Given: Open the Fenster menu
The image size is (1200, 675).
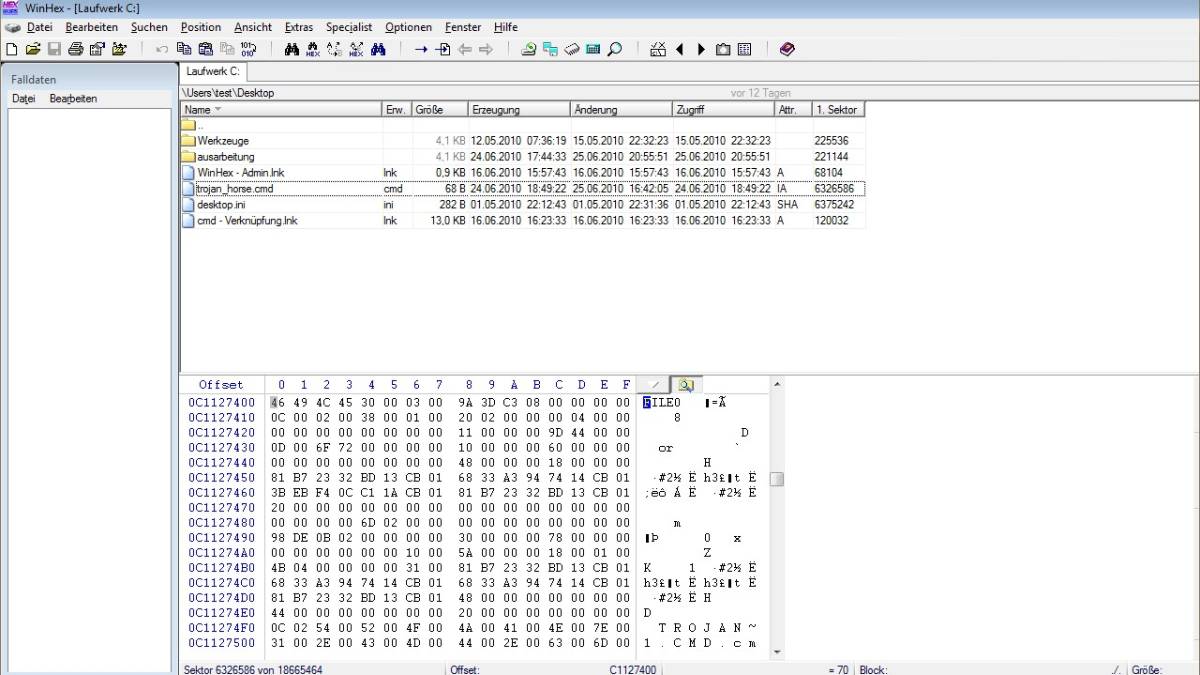Looking at the screenshot, I should (x=462, y=27).
